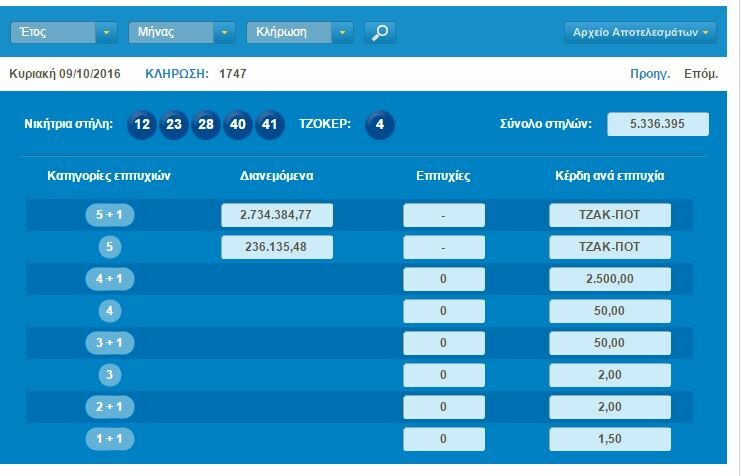
Task: Open the Έτος year dropdown
Action: point(64,33)
